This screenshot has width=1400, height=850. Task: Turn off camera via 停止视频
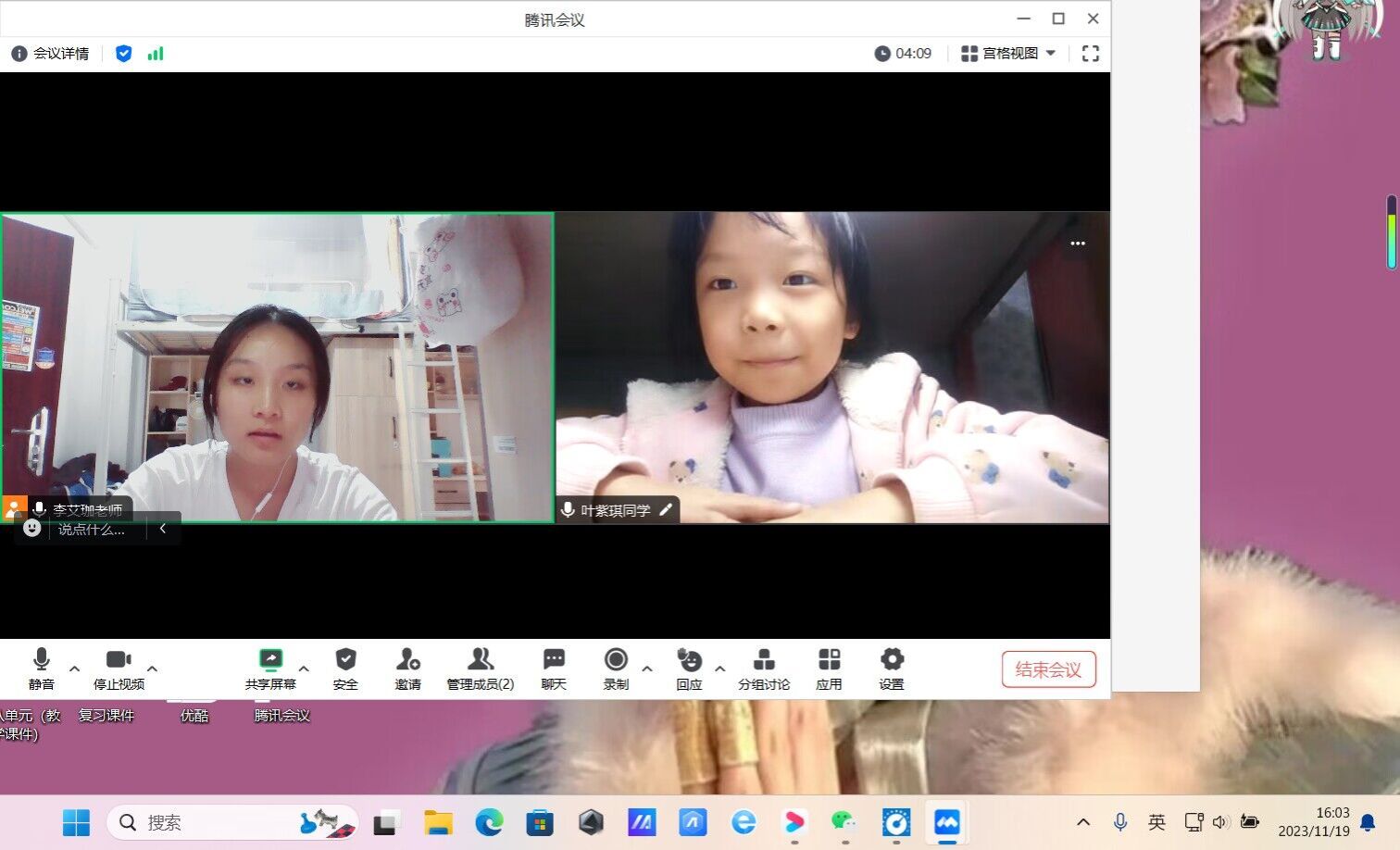(x=119, y=669)
